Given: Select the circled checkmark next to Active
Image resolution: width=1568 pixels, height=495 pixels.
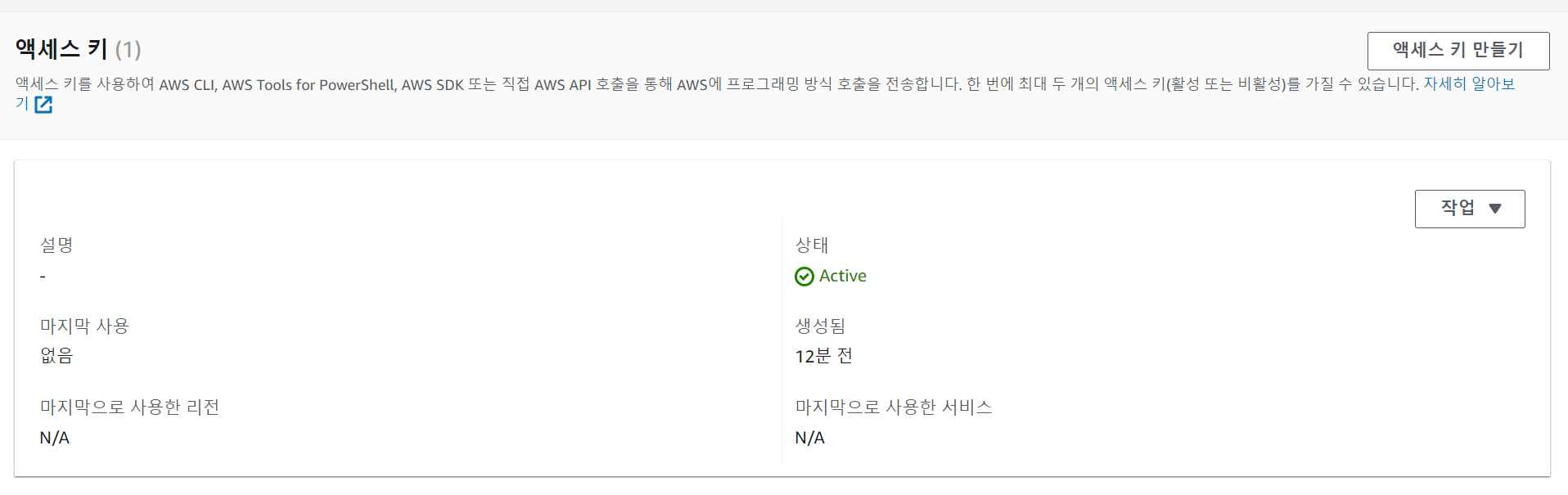Looking at the screenshot, I should (804, 276).
